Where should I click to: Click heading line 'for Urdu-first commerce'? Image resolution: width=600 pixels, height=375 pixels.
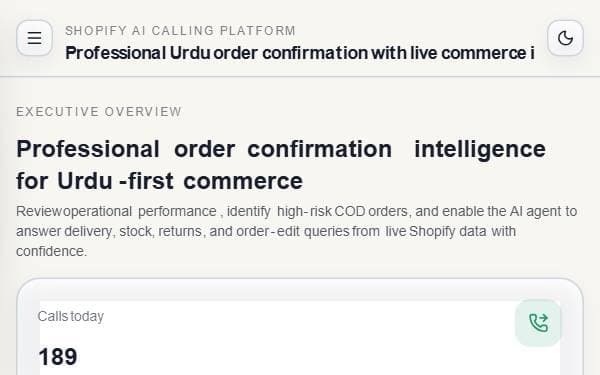[x=160, y=181]
